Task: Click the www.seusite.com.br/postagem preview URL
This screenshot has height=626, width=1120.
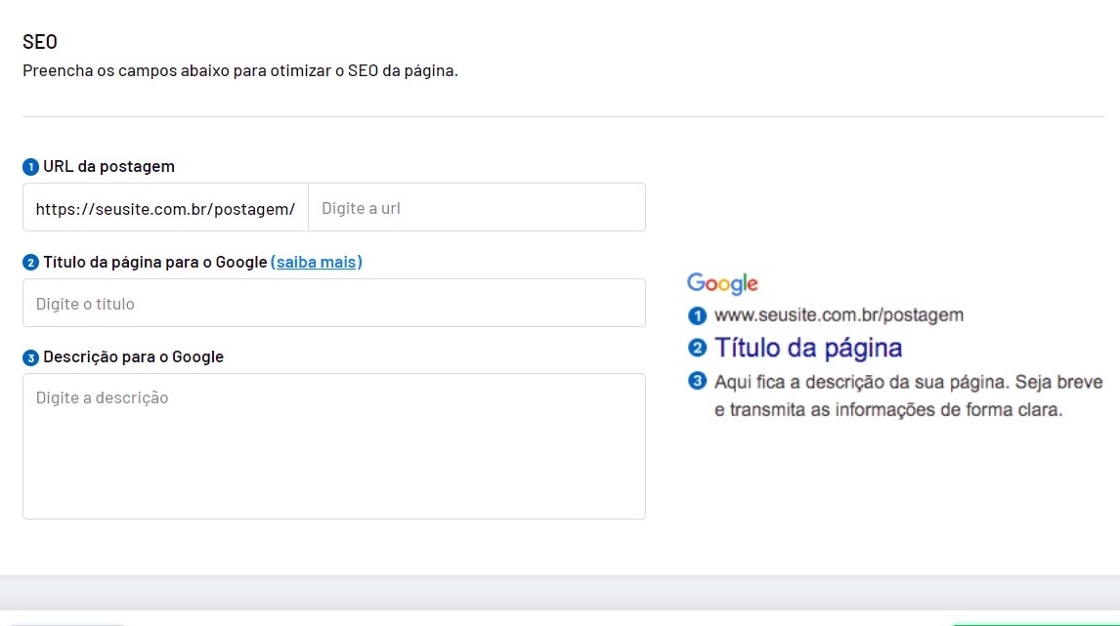Action: (838, 316)
